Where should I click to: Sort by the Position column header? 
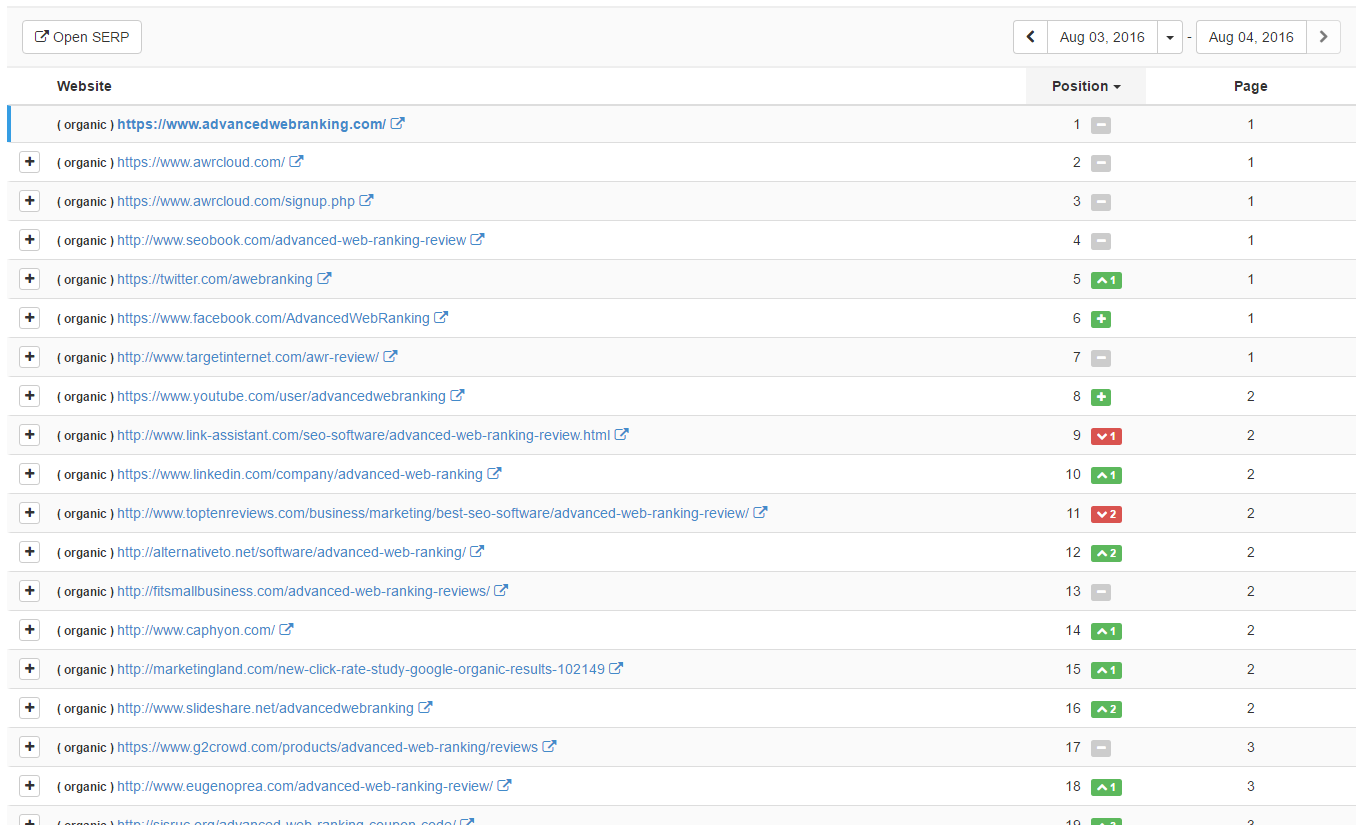[1086, 86]
